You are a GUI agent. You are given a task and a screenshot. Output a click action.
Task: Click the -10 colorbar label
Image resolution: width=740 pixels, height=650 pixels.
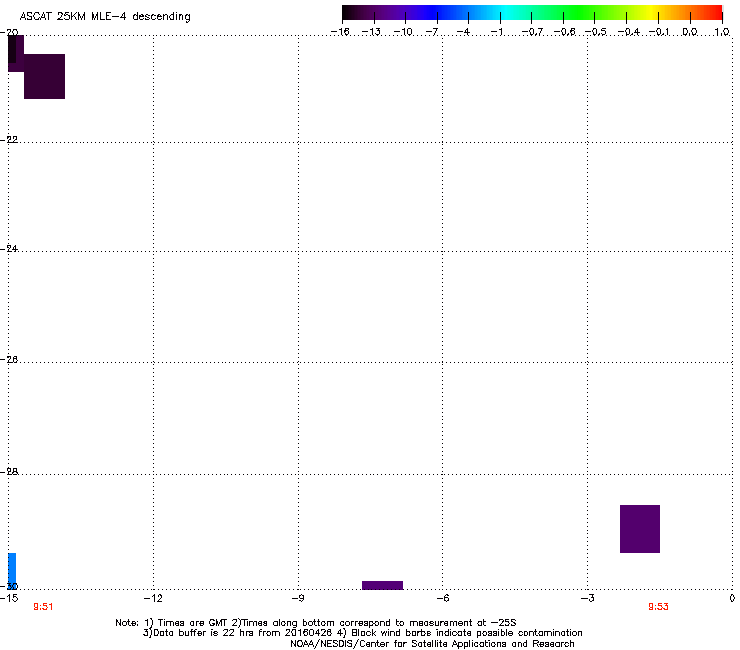click(x=403, y=32)
